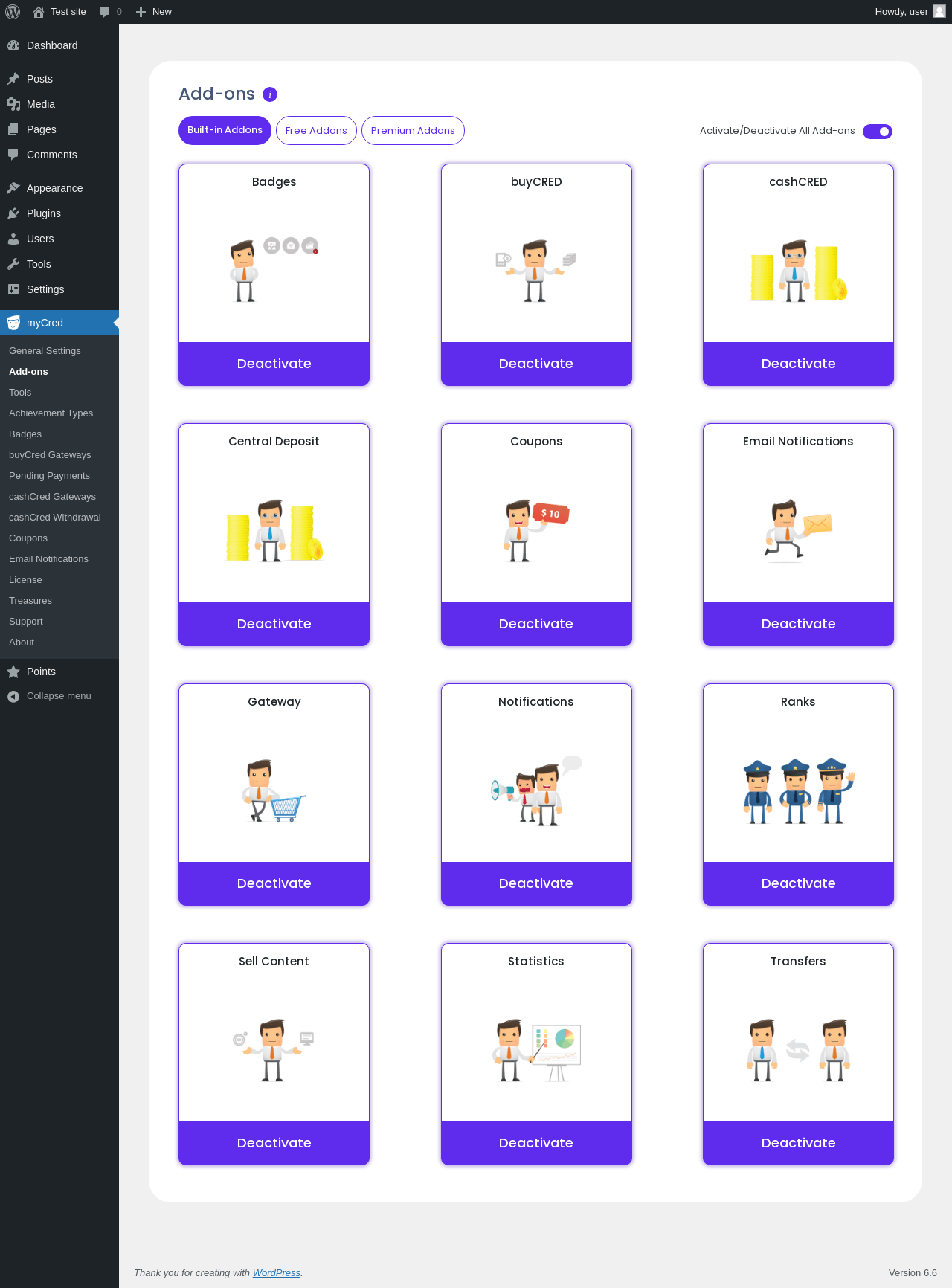
Task: Click the Coupons add-on illustration
Action: (536, 530)
